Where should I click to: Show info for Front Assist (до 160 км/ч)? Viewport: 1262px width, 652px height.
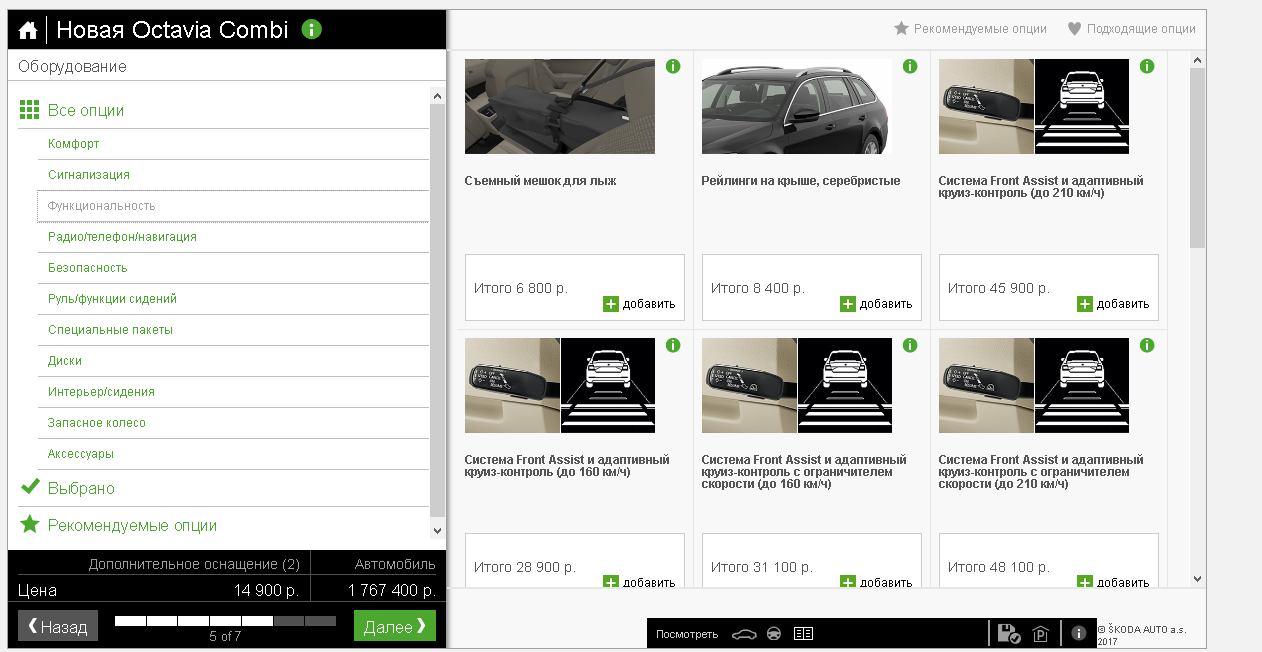tap(673, 345)
